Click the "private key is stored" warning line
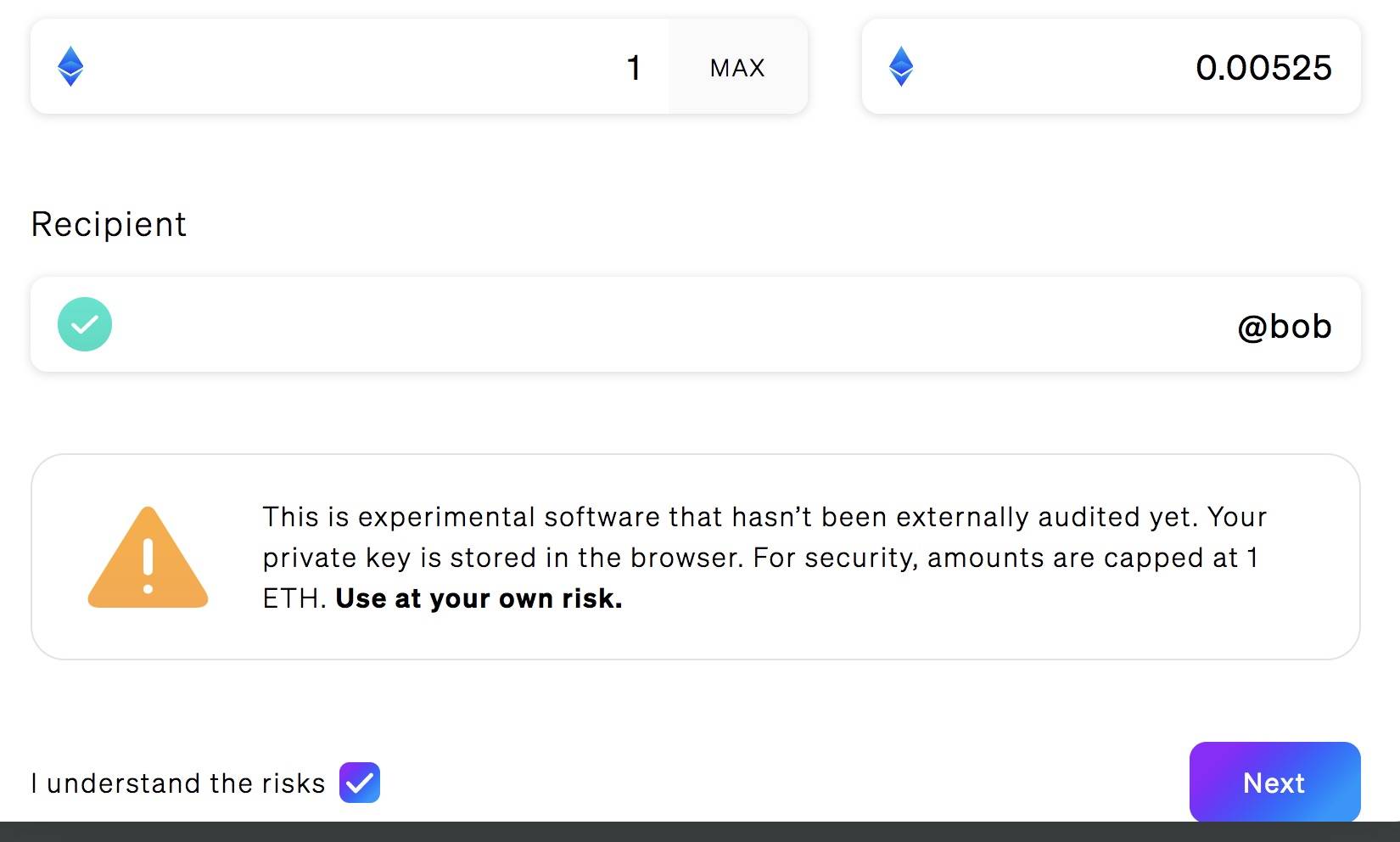The image size is (1400, 842). pos(759,558)
